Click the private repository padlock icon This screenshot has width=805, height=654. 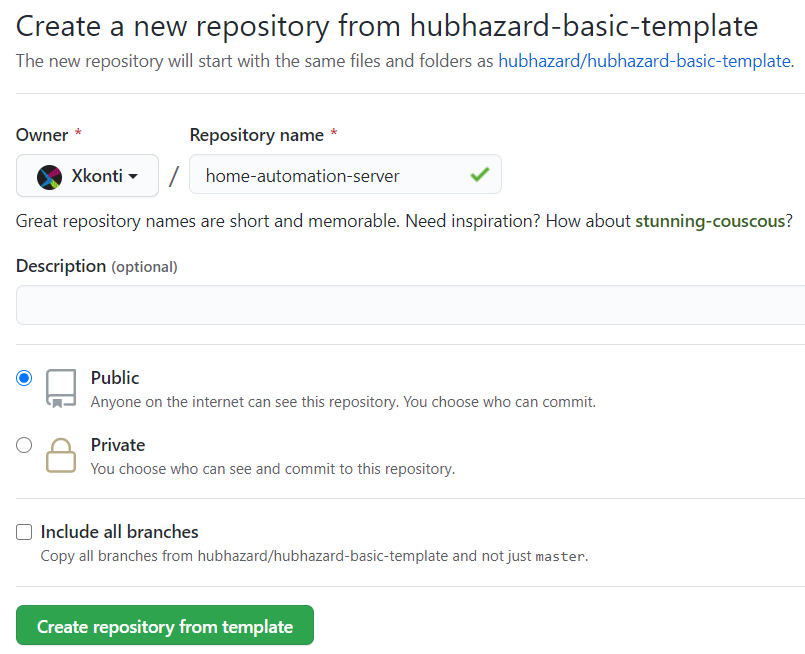tap(60, 457)
